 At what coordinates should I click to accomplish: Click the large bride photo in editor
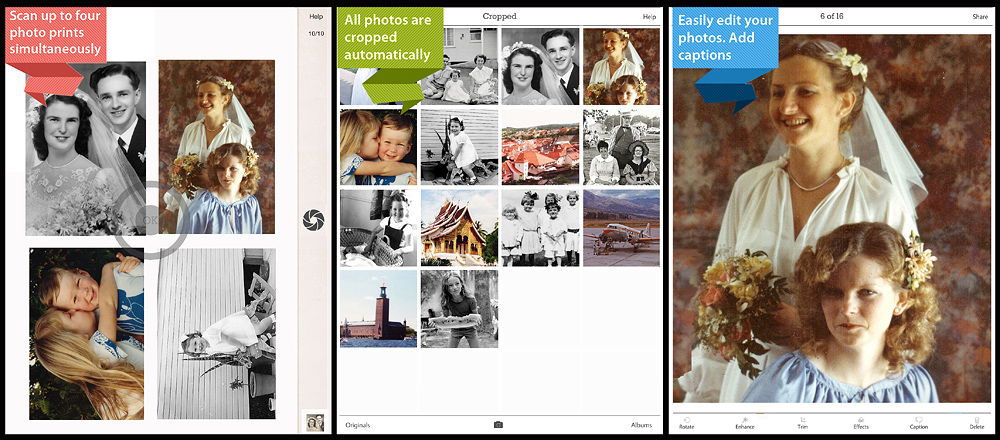[832, 218]
